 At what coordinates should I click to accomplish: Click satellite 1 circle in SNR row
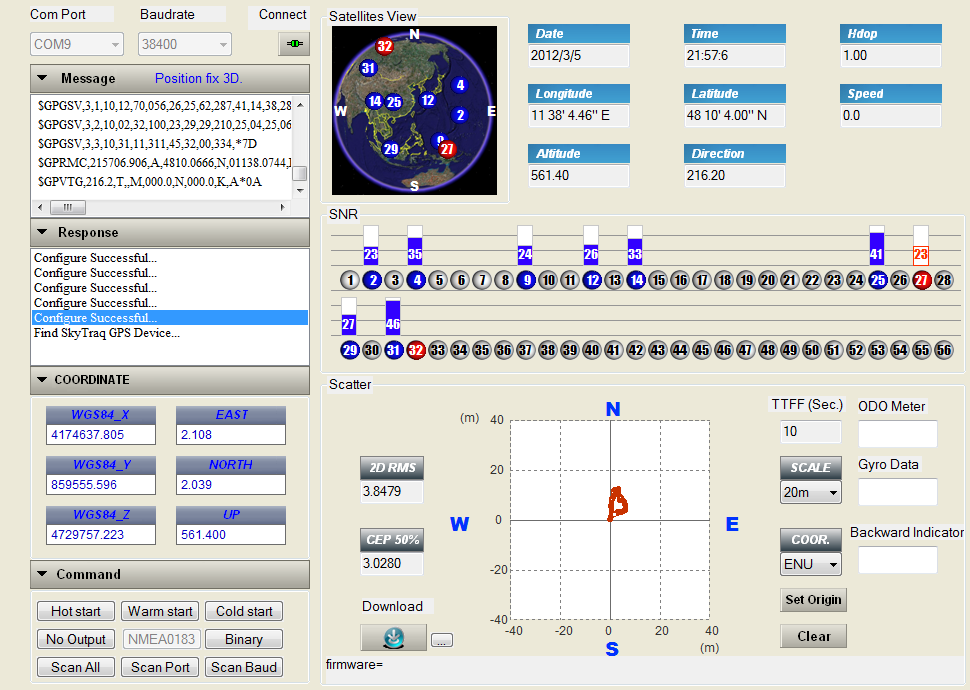click(x=350, y=280)
